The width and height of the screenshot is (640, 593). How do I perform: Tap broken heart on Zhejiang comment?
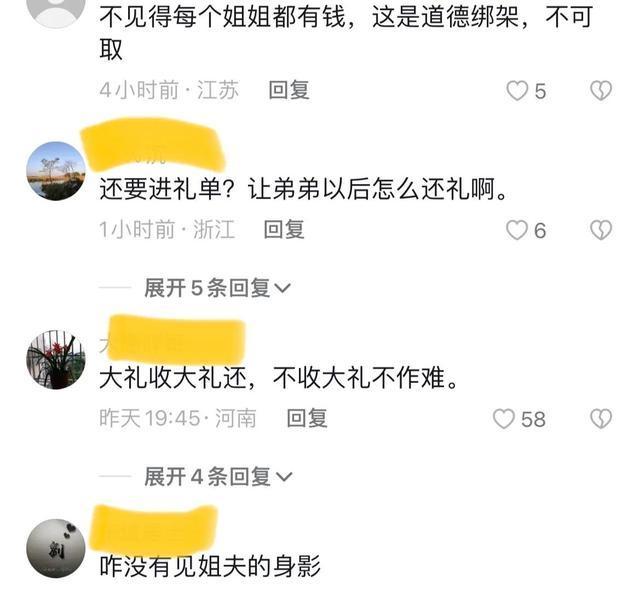[601, 230]
